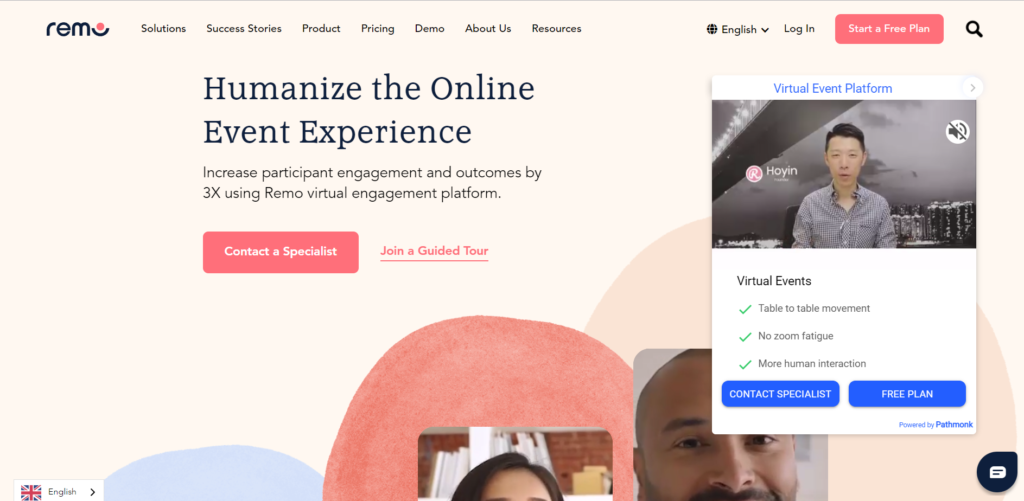The height and width of the screenshot is (501, 1024).
Task: Click the blue FREE PLAN button
Action: 907,394
